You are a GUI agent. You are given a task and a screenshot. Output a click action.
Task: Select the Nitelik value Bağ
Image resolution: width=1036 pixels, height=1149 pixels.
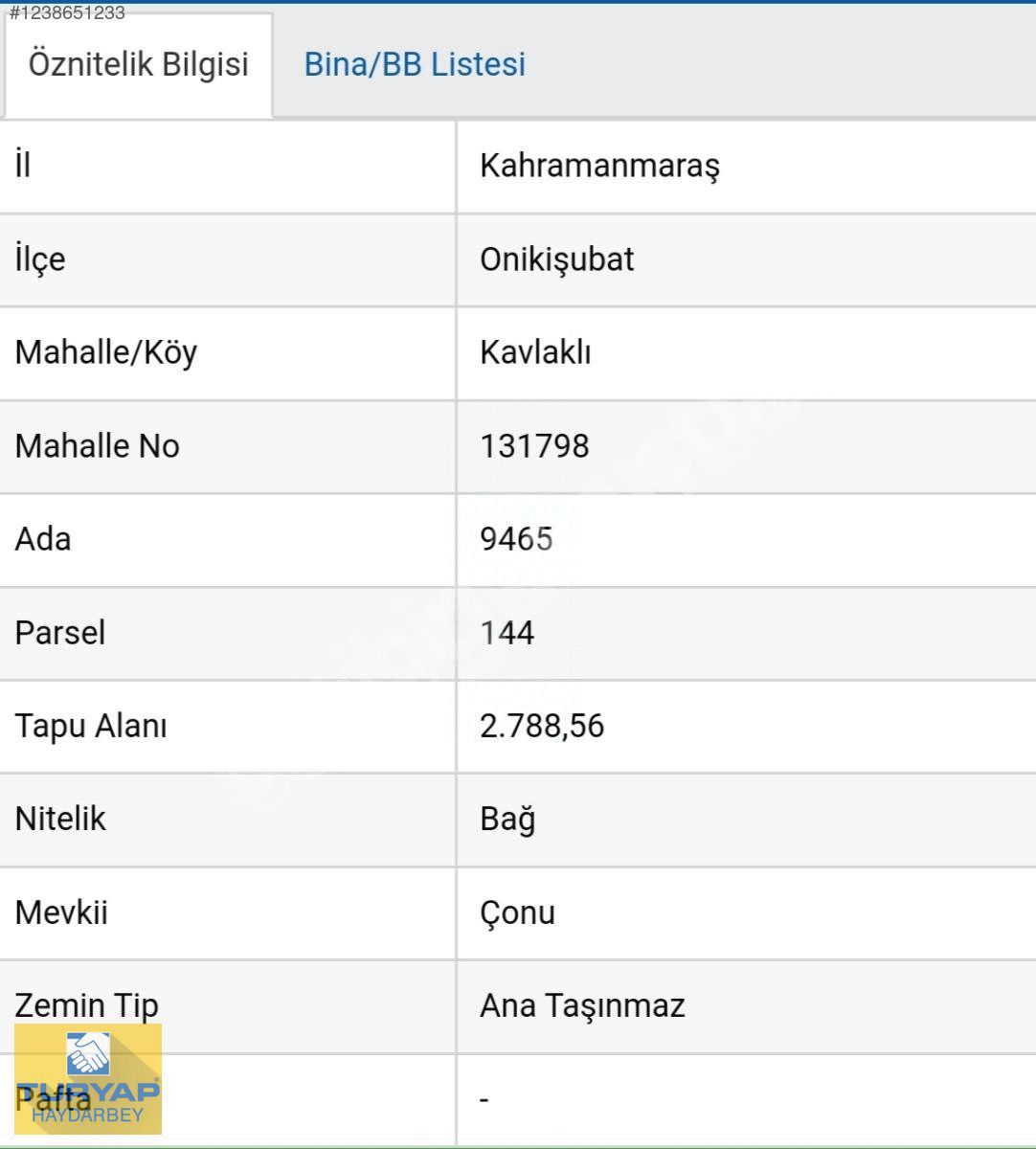pyautogui.click(x=507, y=820)
